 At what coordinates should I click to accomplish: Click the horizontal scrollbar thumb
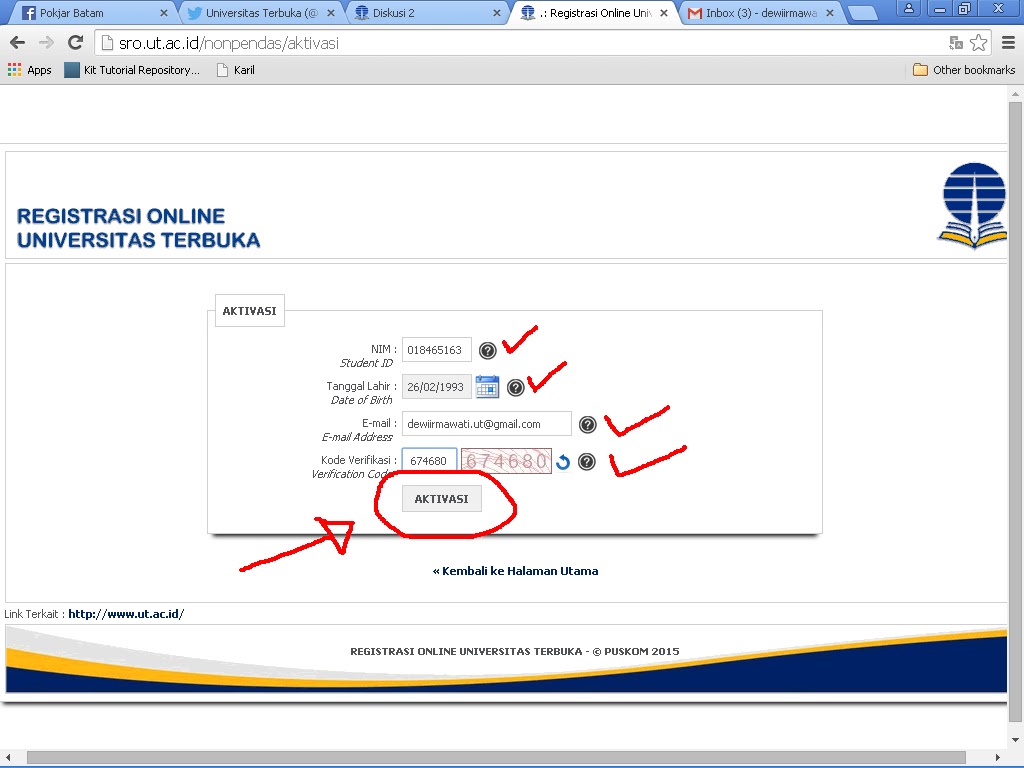click(496, 758)
